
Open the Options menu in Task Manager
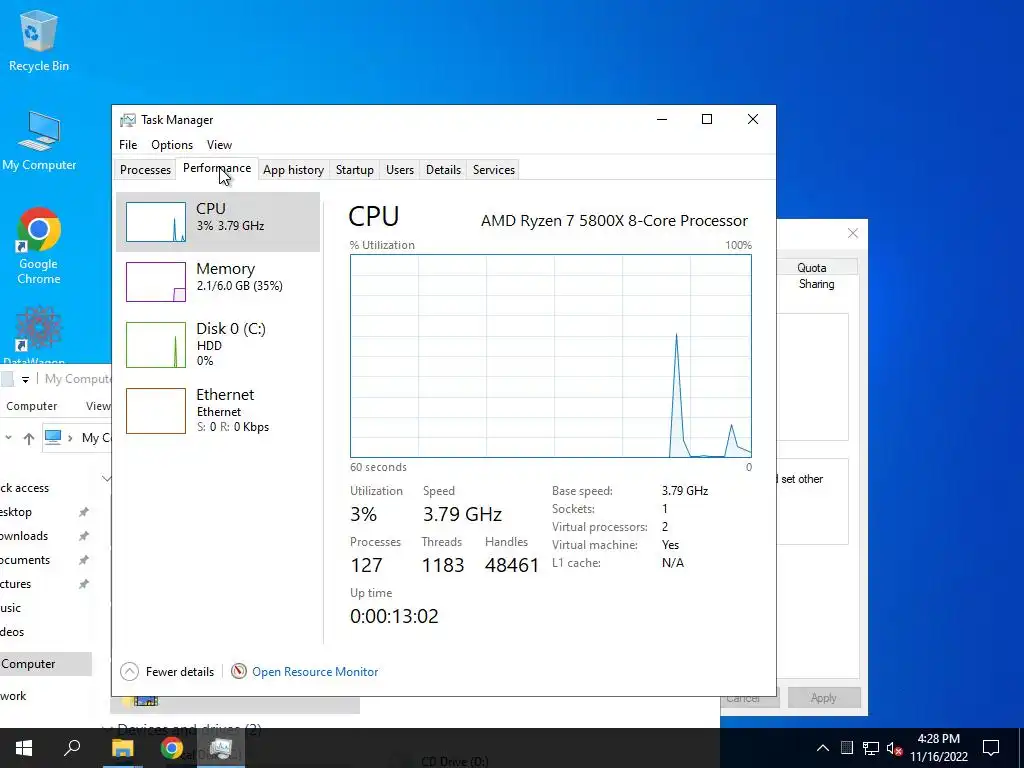(x=172, y=145)
